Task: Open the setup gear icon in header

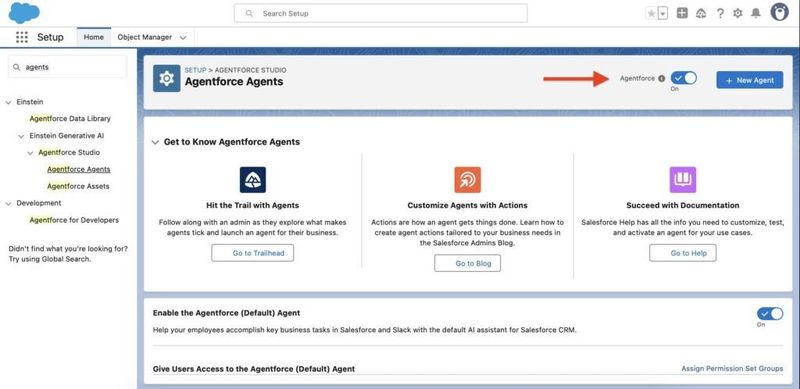Action: tap(738, 14)
